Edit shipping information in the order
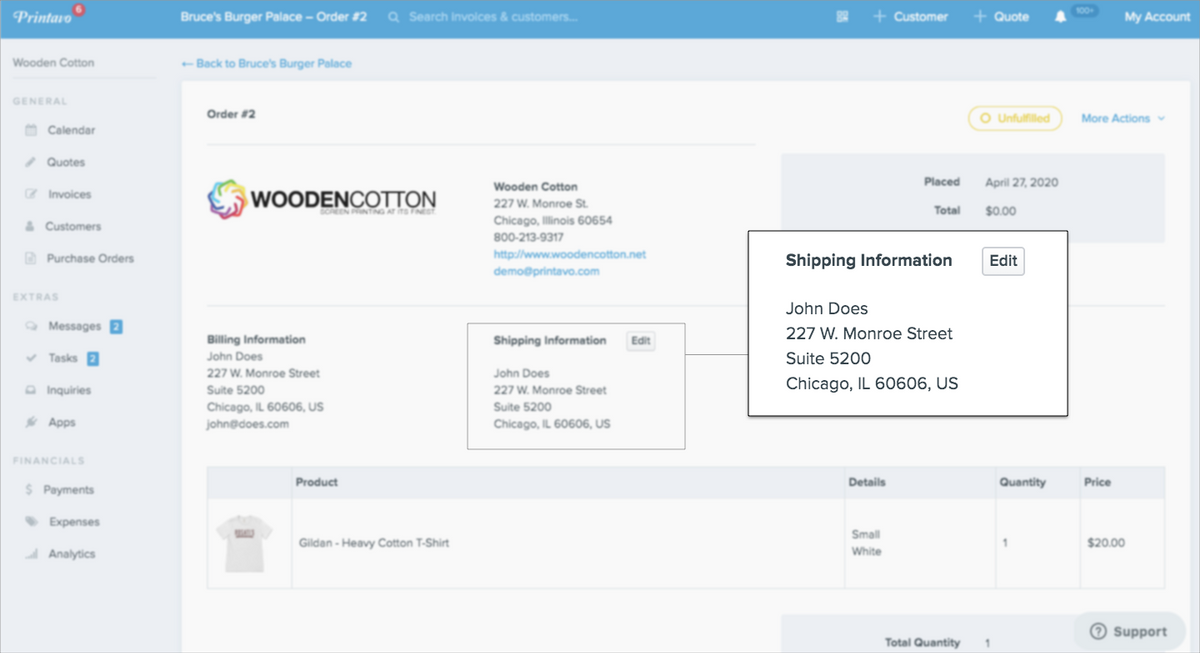The height and width of the screenshot is (653, 1200). click(641, 341)
